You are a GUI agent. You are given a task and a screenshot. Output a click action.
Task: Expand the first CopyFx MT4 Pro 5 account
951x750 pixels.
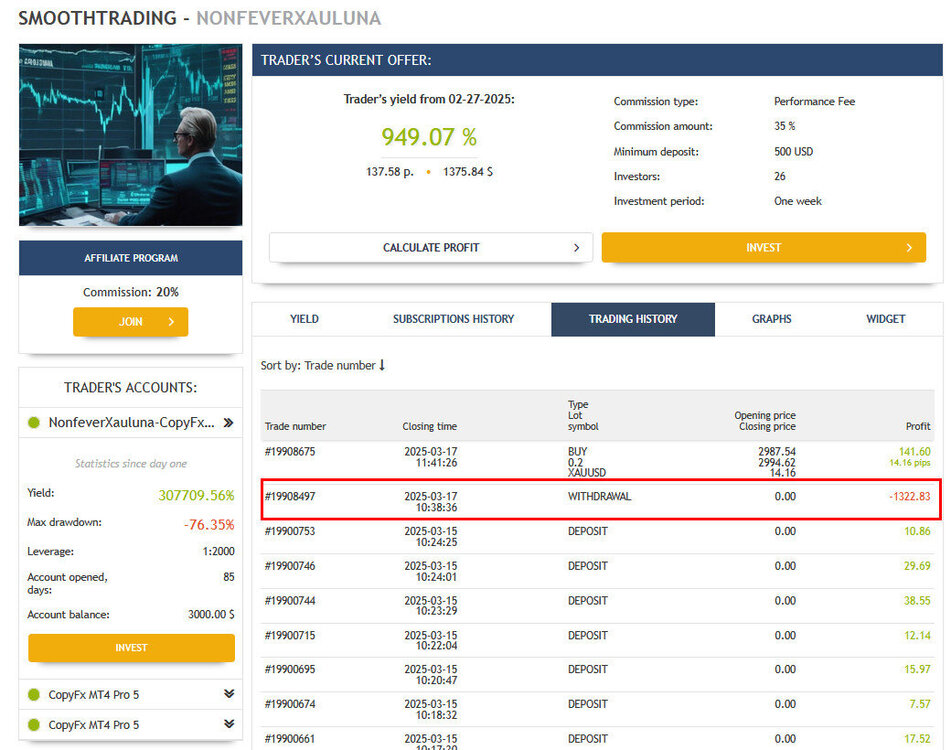pos(229,694)
